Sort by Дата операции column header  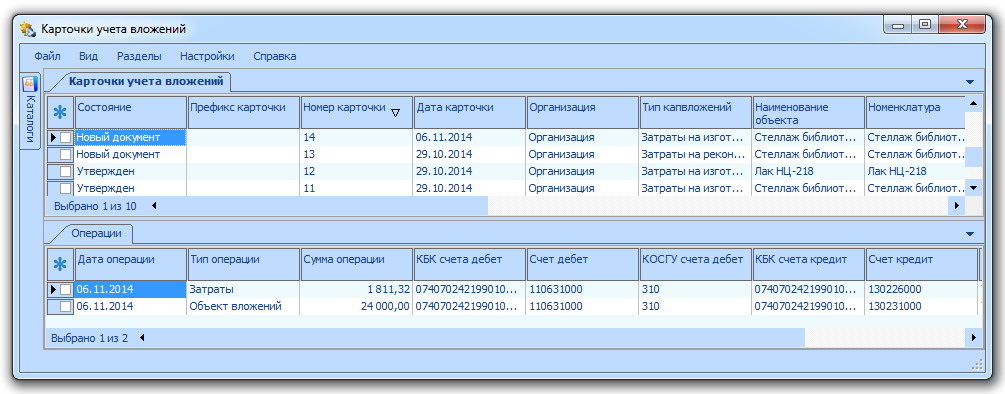point(131,265)
